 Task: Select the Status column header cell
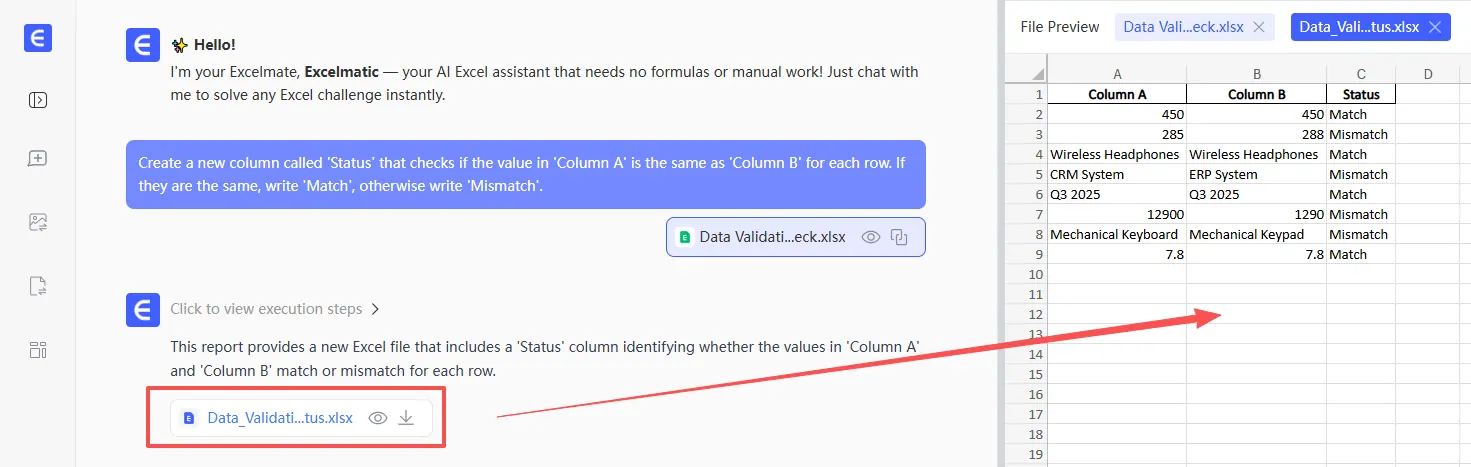click(1360, 94)
